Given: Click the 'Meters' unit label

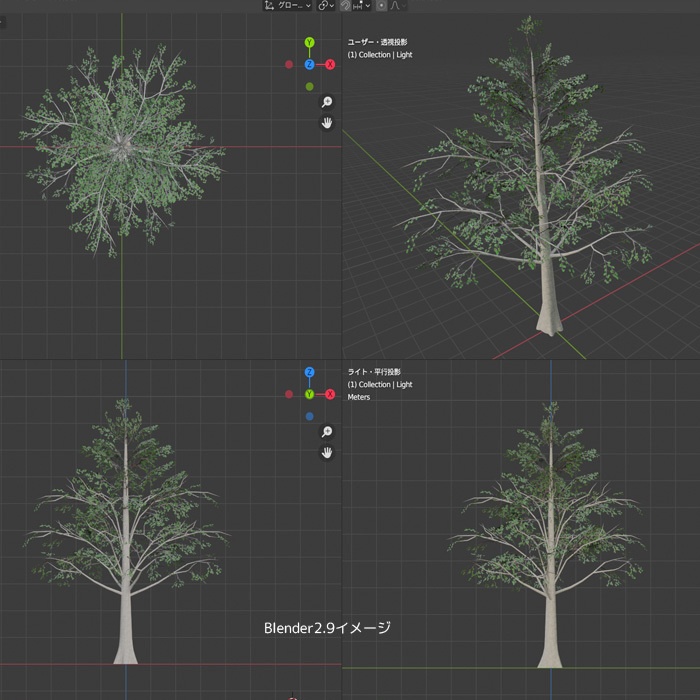Looking at the screenshot, I should (359, 396).
